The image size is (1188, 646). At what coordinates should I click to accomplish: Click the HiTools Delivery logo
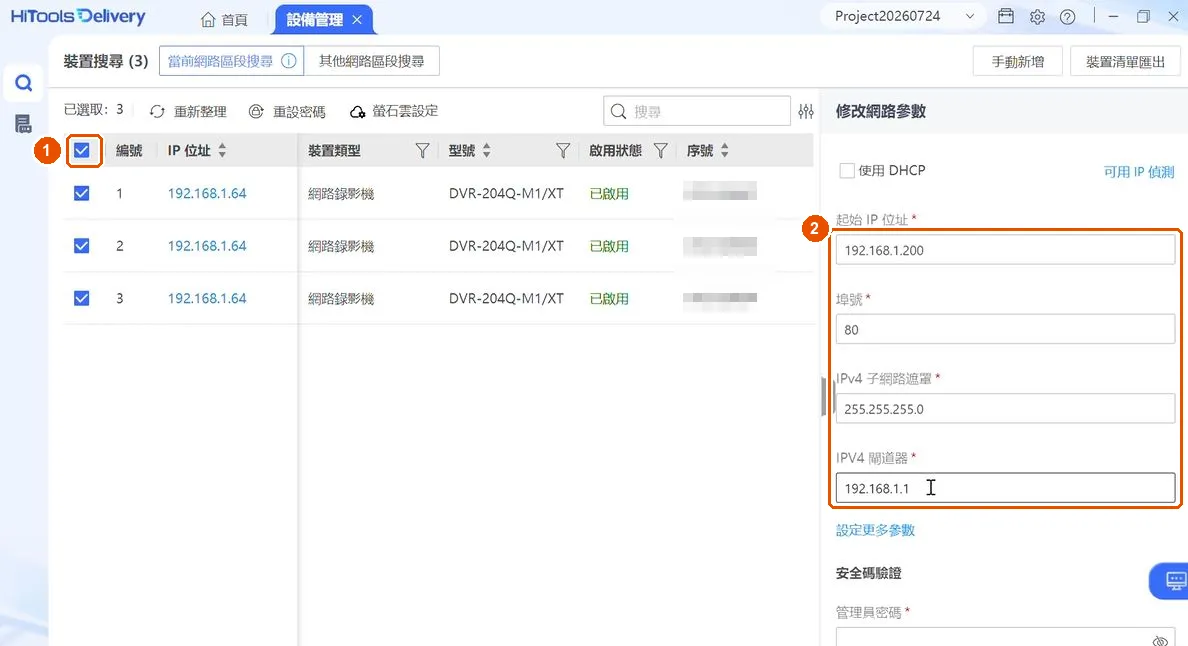click(78, 17)
